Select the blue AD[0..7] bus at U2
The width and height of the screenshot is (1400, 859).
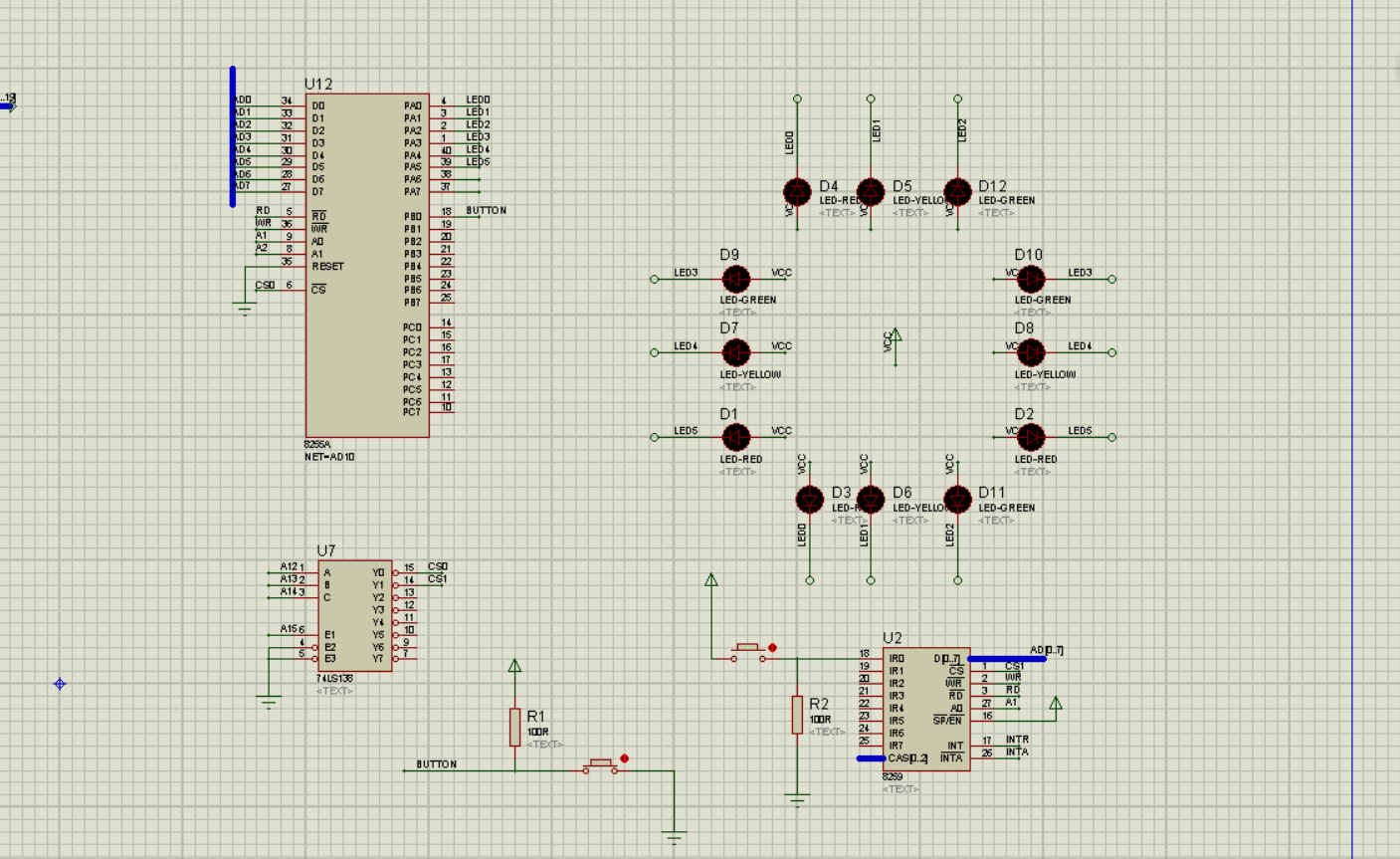[x=1007, y=659]
